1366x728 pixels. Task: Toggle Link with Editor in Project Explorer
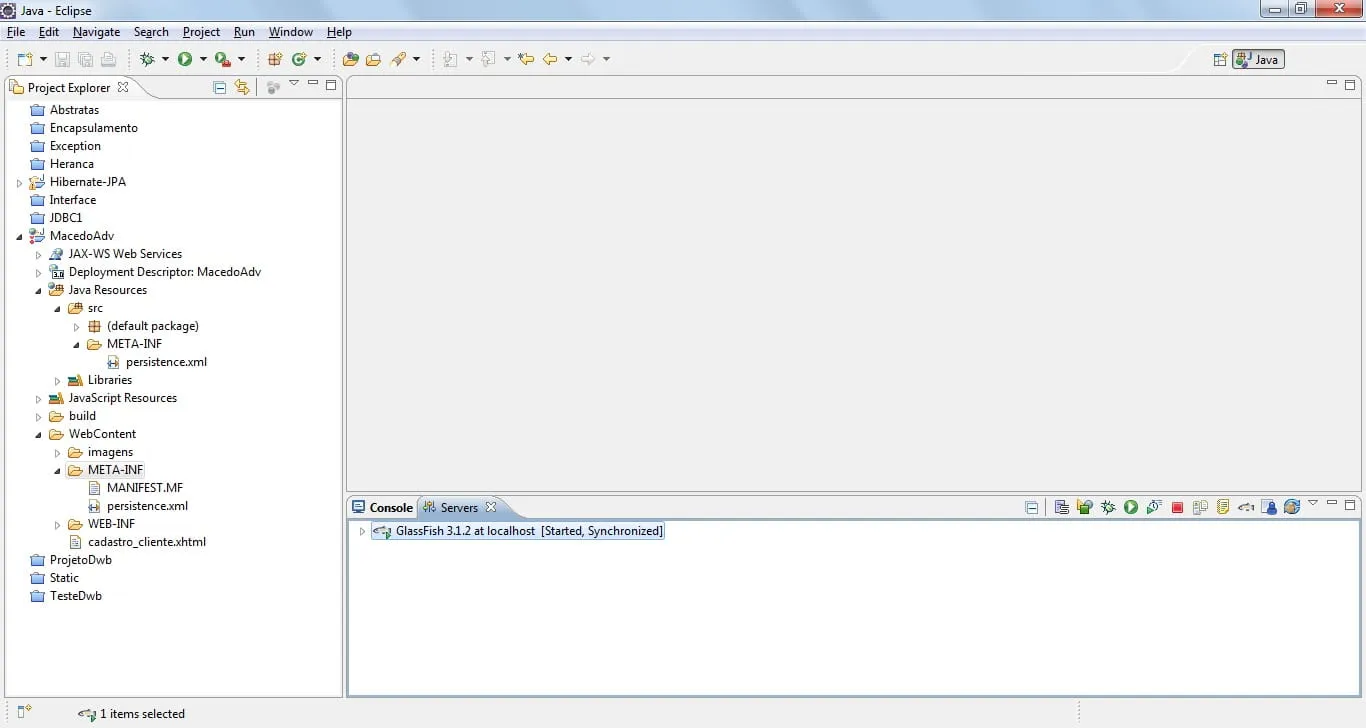242,88
